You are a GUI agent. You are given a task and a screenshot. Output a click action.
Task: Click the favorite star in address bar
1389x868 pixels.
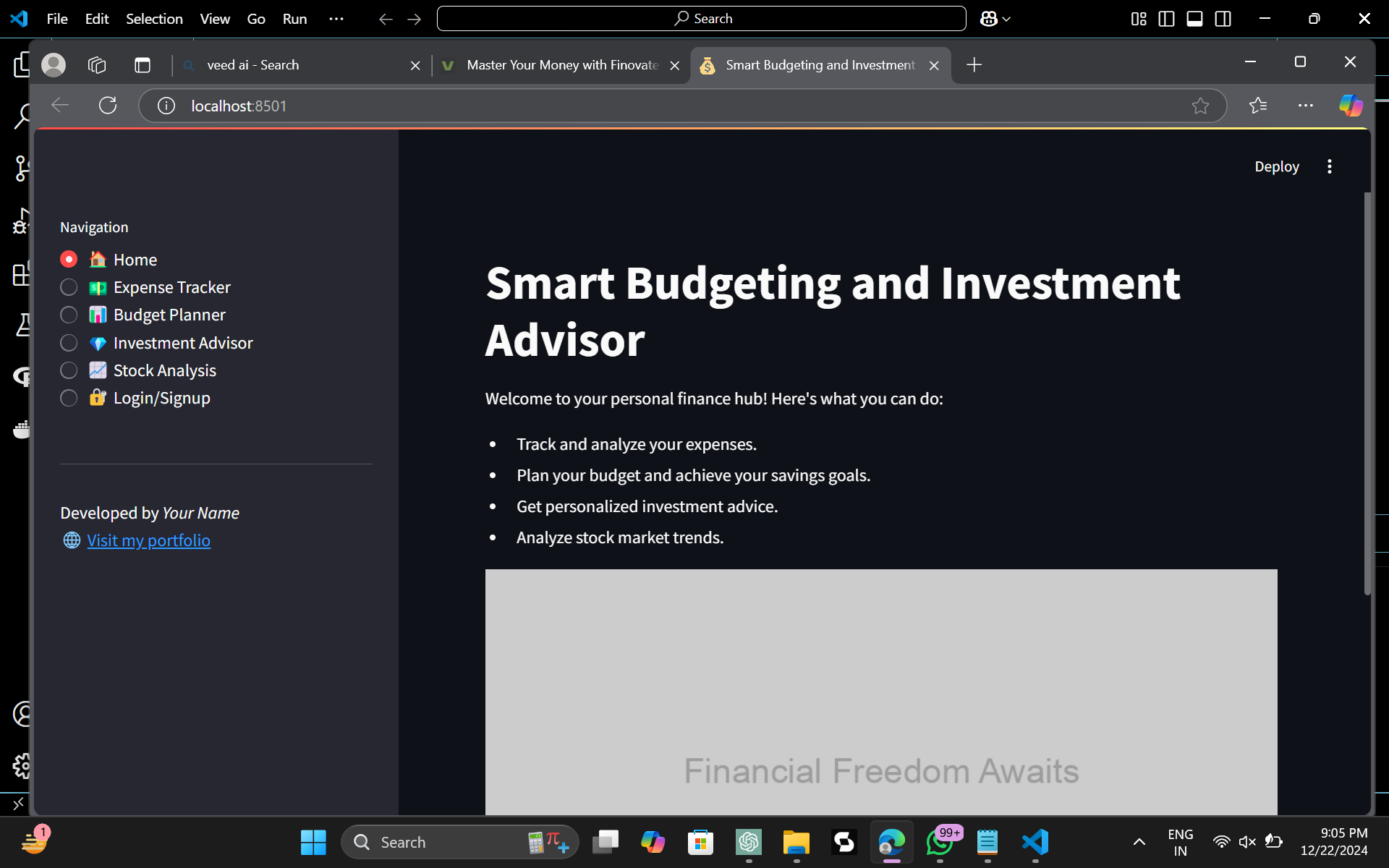coord(1200,106)
